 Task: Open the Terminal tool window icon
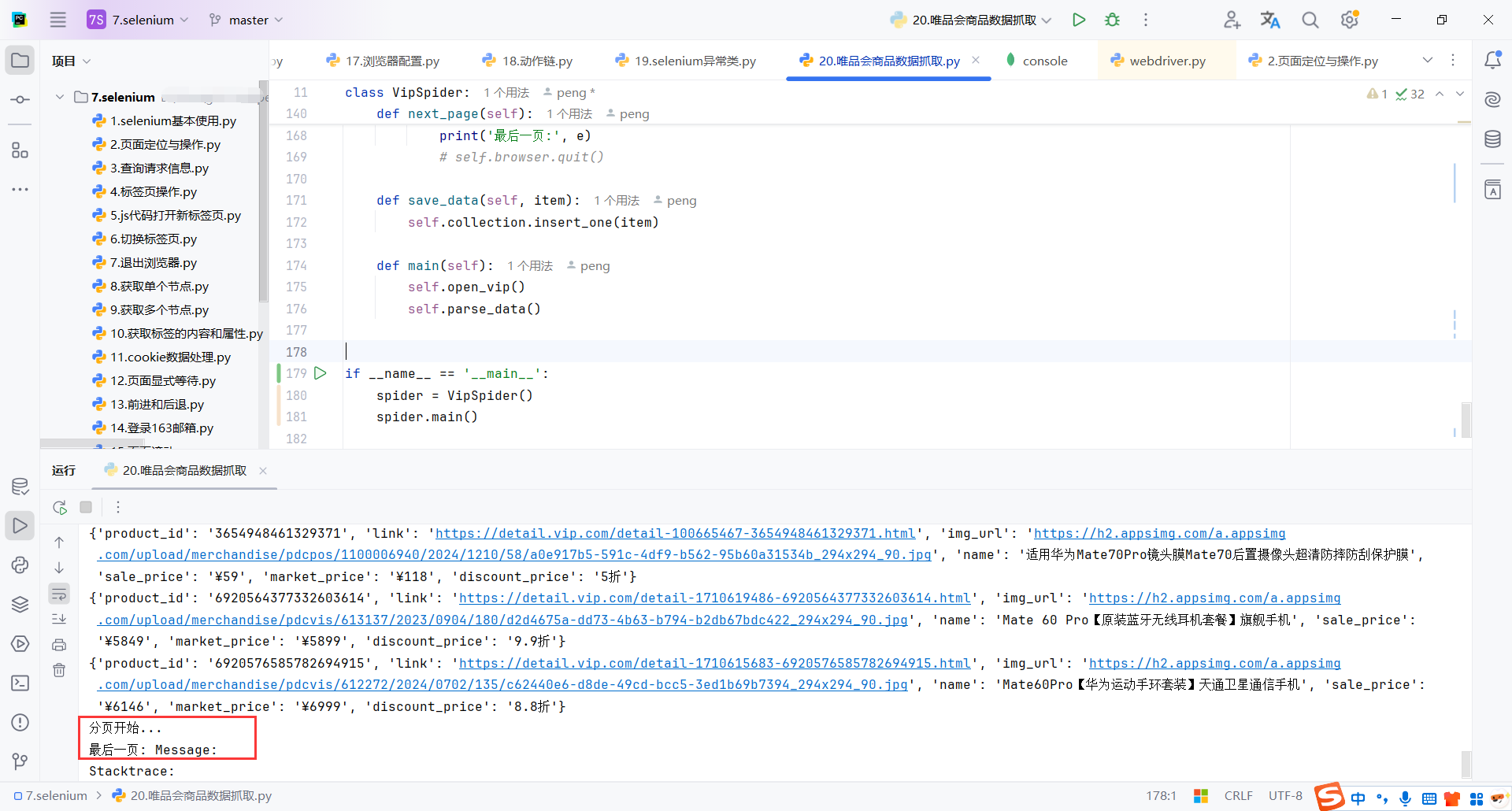20,683
